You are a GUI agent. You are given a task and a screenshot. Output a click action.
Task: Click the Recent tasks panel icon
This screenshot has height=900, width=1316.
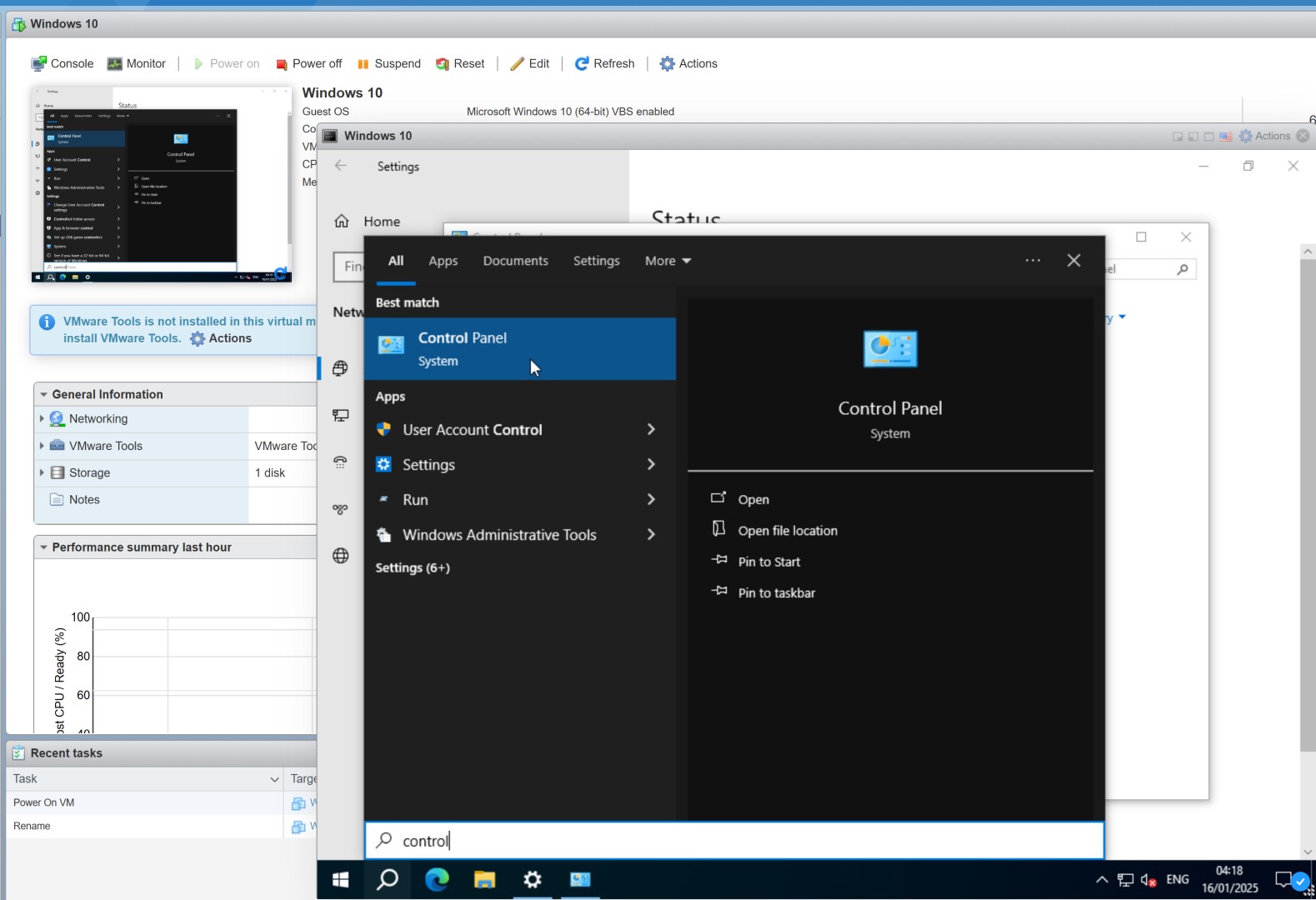[18, 753]
